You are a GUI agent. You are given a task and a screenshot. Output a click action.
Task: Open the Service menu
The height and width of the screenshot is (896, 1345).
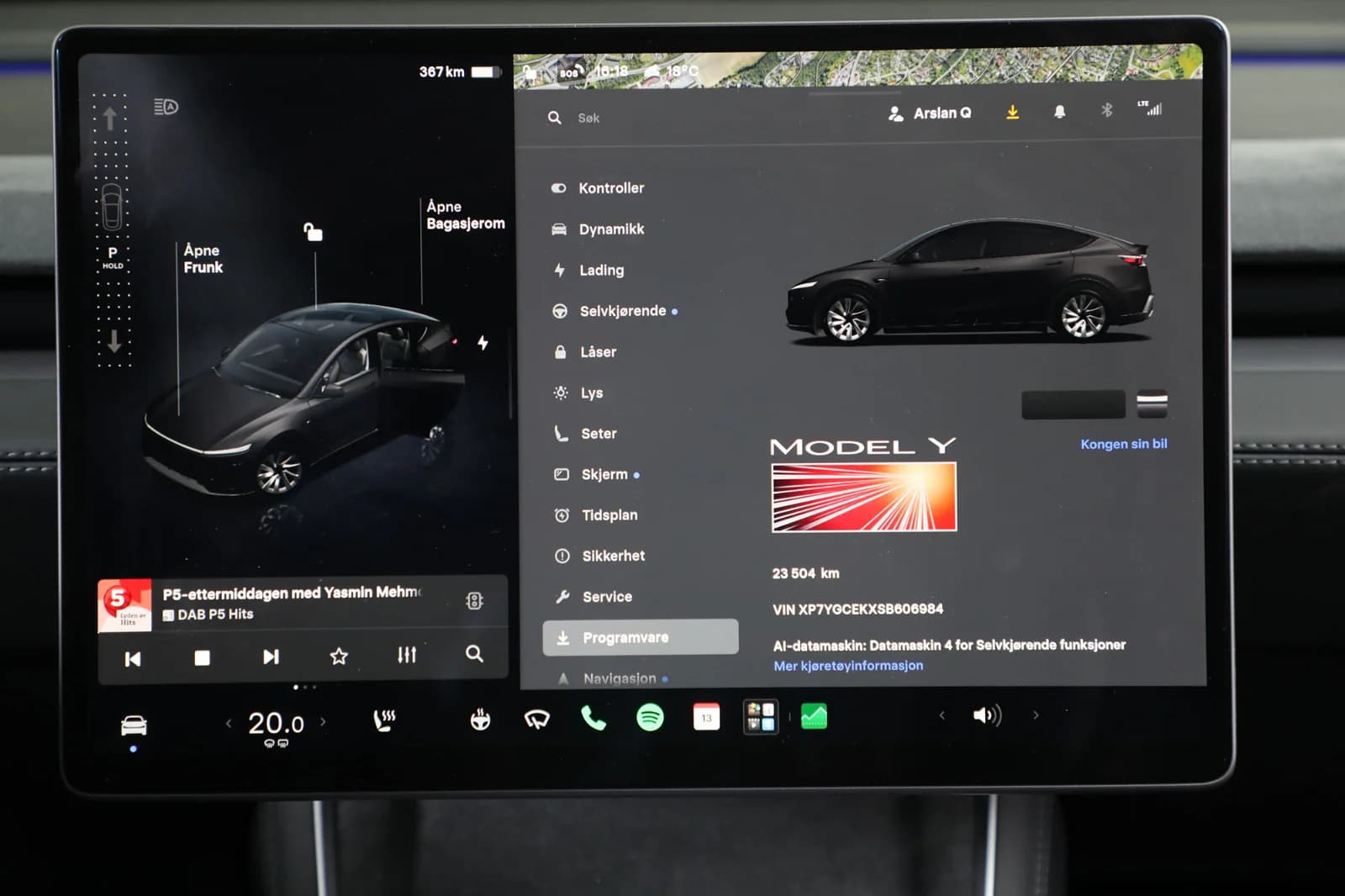(594, 597)
